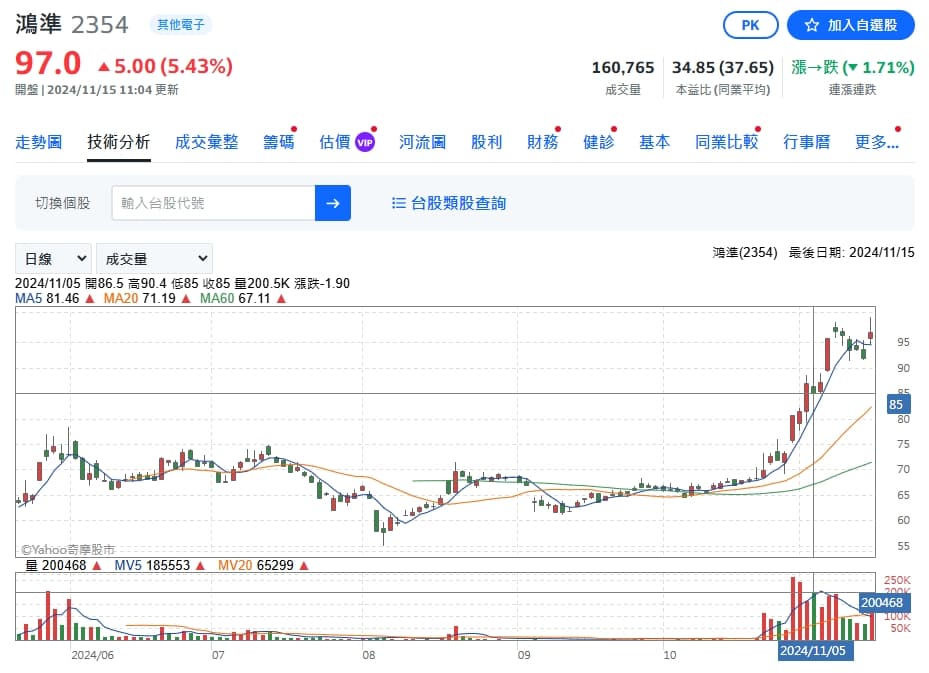
Task: Focus the 輸入台股代號 input field
Action: (x=213, y=203)
